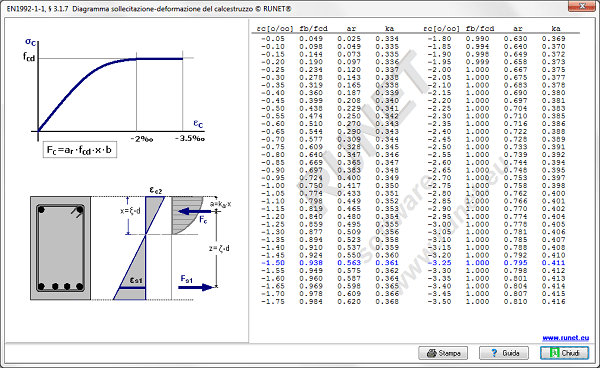This screenshot has width=600, height=368.
Task: Click the -3.5‰ axis label on the graph
Action: (x=190, y=138)
